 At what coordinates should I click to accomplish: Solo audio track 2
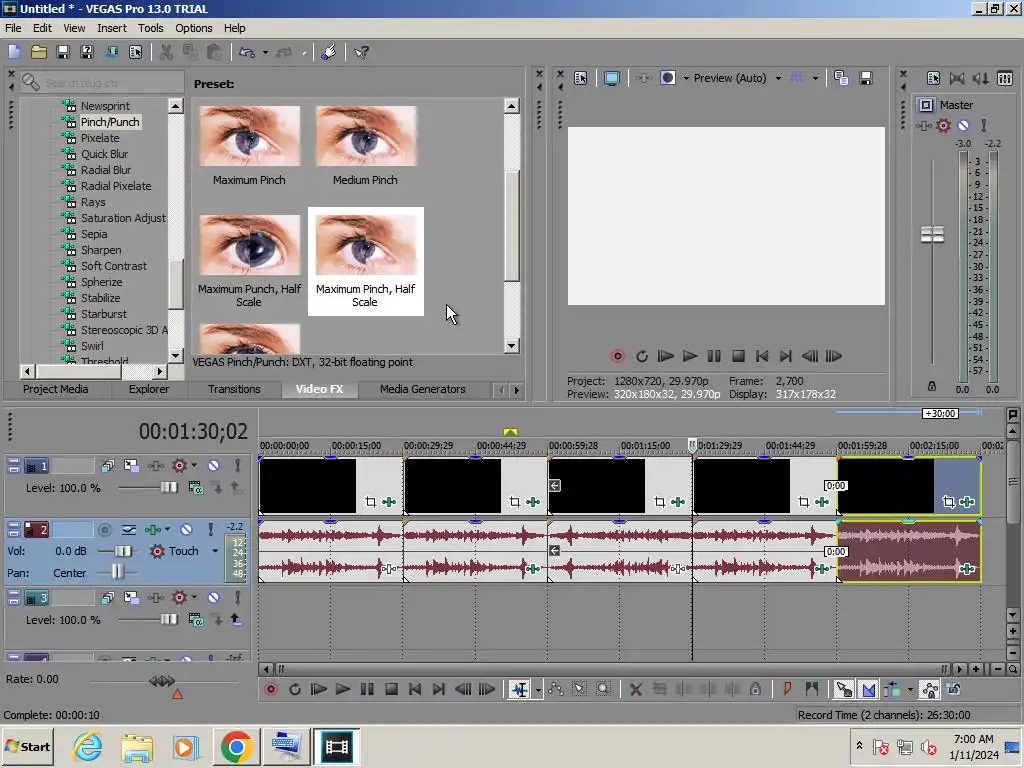[x=210, y=530]
